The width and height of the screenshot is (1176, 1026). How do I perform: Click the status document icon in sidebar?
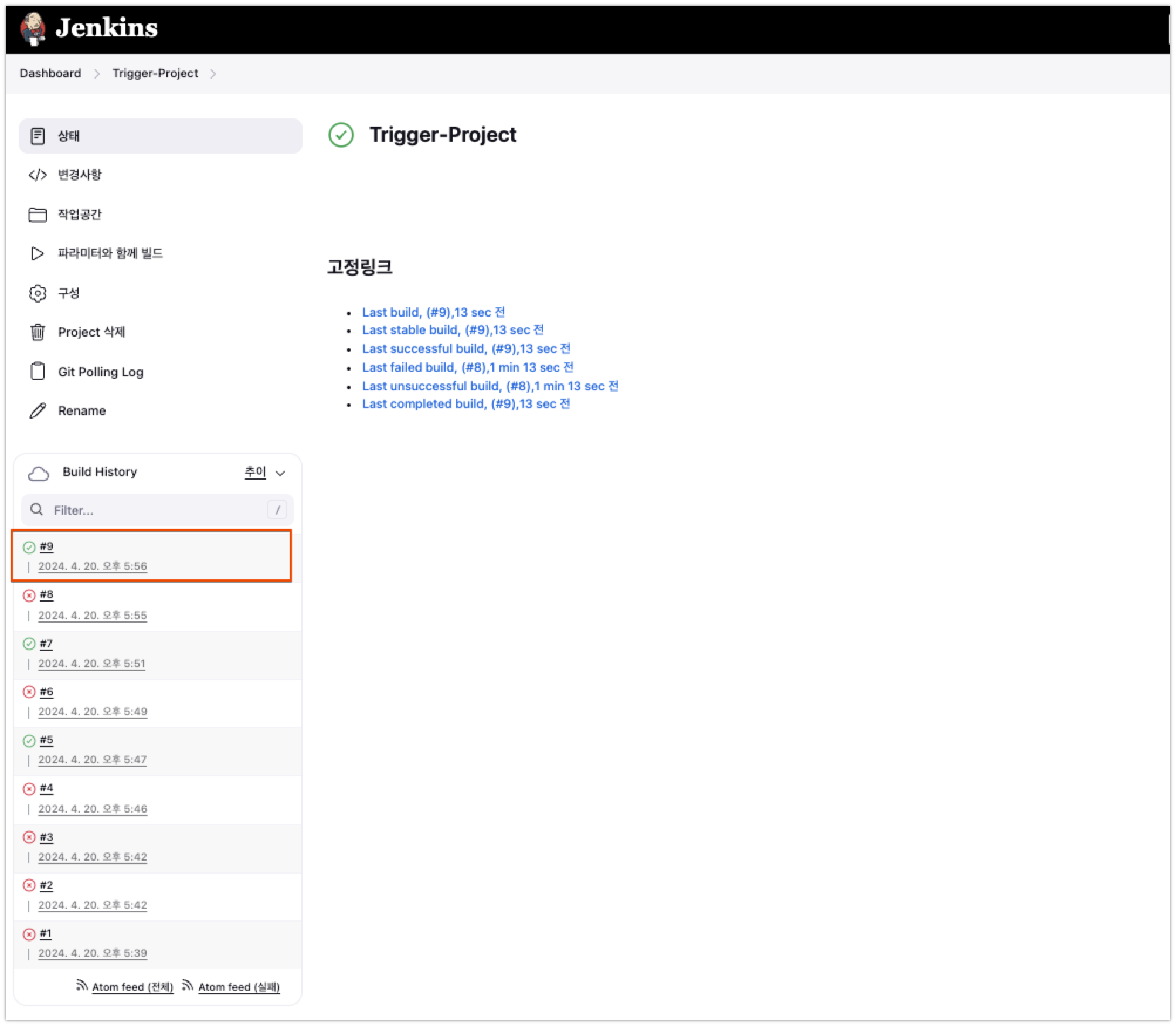(x=38, y=136)
